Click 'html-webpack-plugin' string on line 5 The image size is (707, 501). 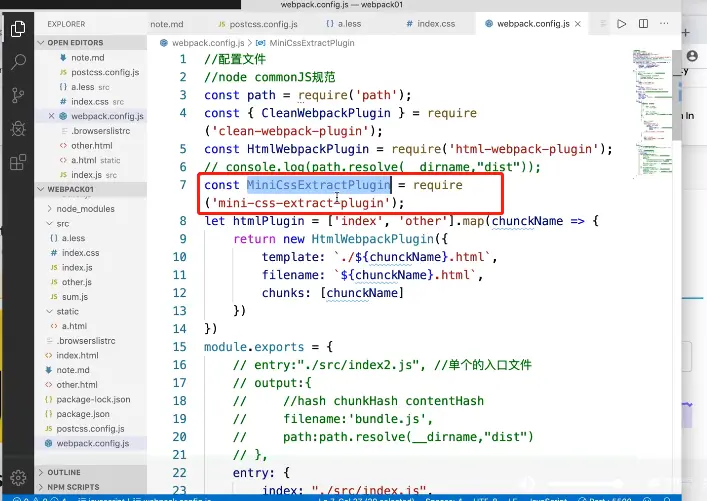pyautogui.click(x=523, y=149)
